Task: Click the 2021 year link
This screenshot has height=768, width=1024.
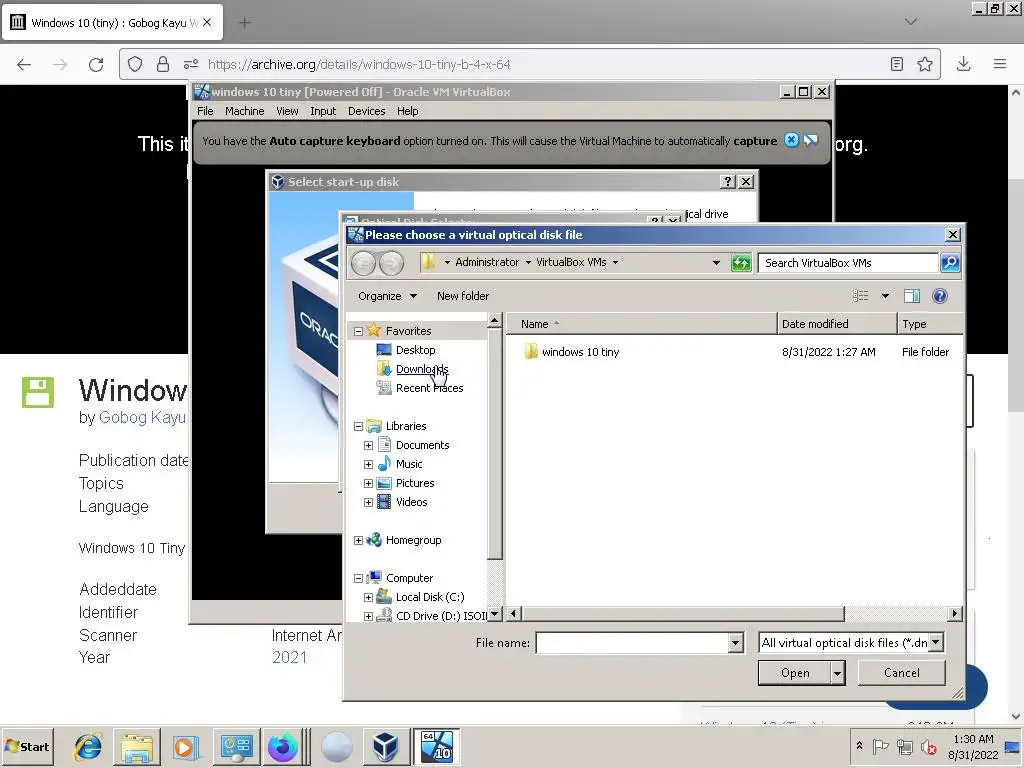Action: pyautogui.click(x=289, y=657)
